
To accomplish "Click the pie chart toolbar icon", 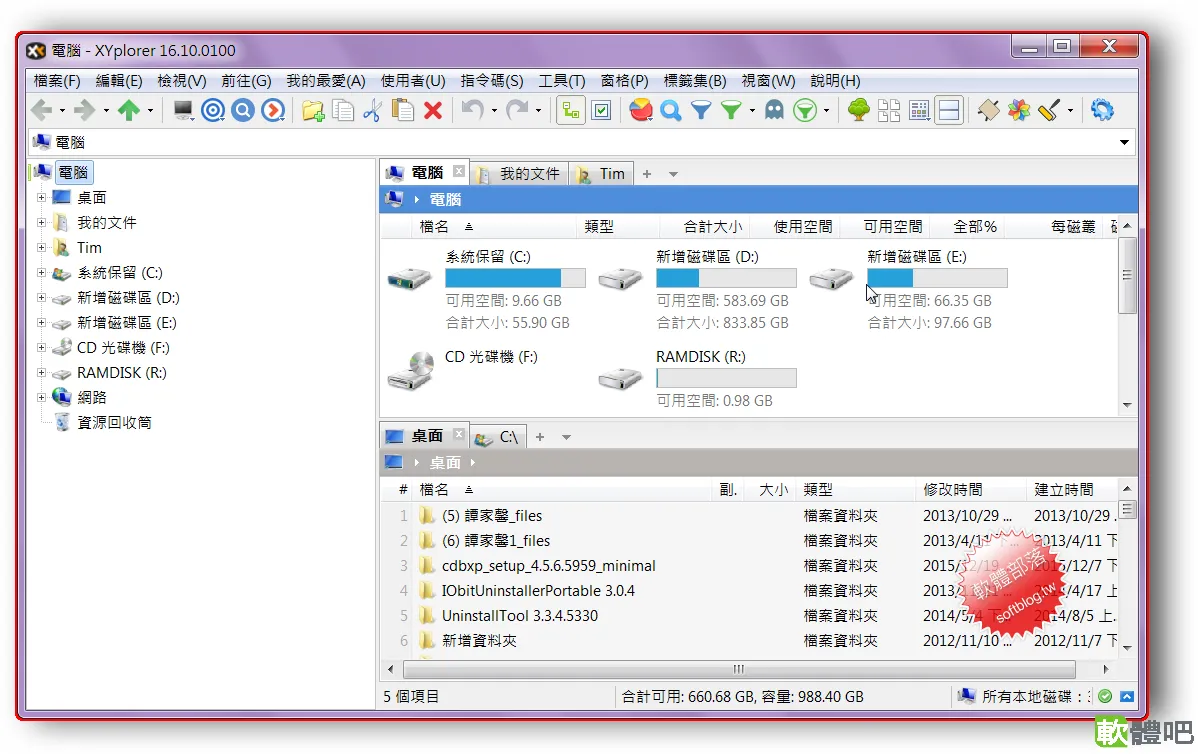I will coord(641,111).
